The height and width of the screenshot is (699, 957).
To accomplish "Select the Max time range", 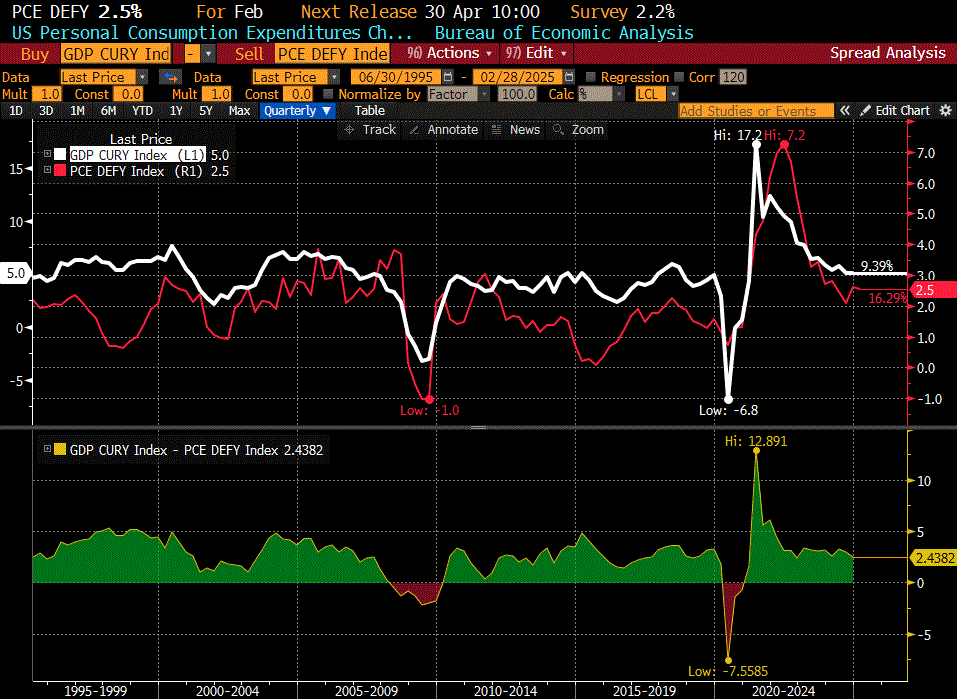I will click(x=239, y=110).
